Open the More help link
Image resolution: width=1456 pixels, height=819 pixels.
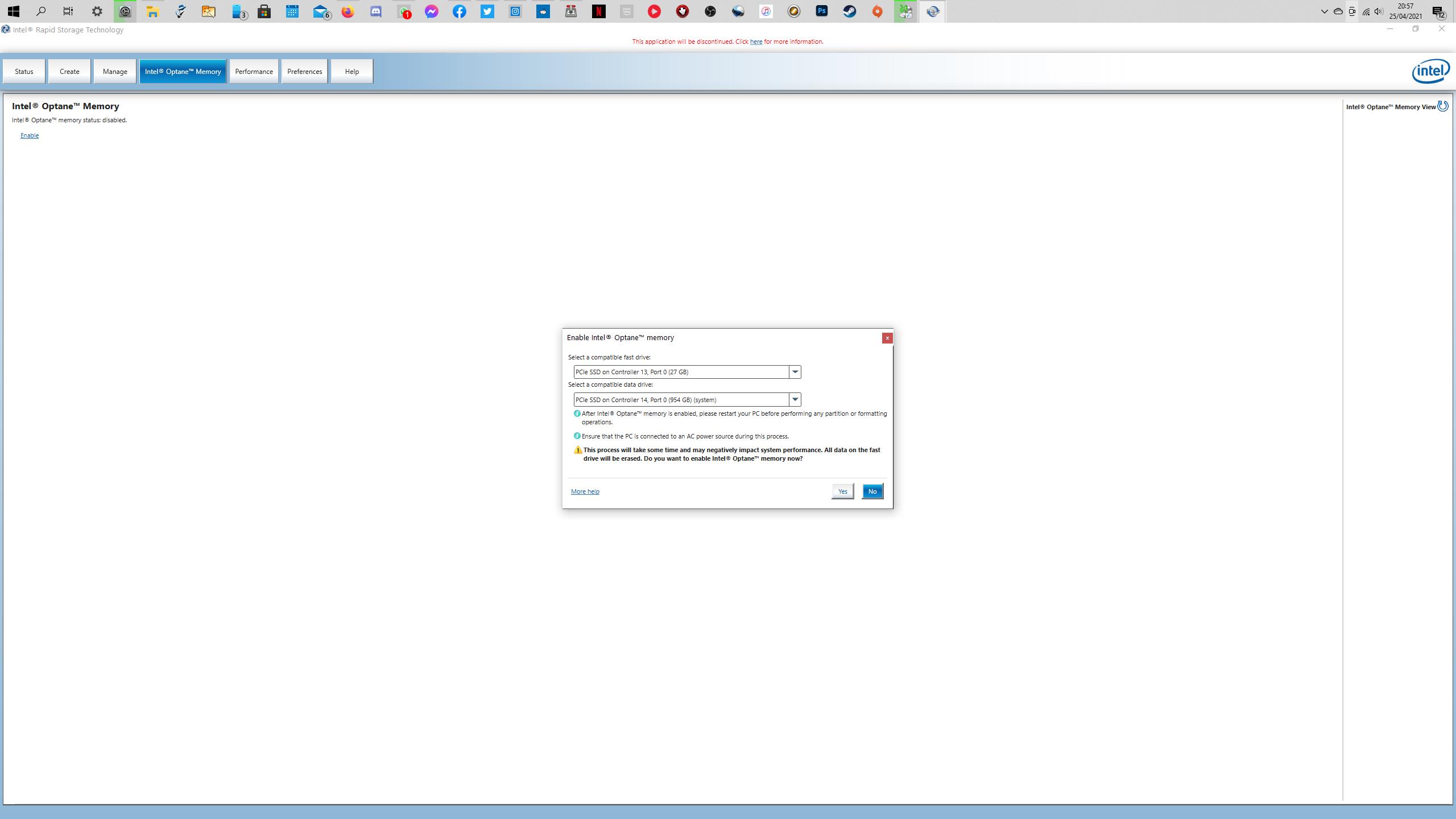(x=585, y=491)
